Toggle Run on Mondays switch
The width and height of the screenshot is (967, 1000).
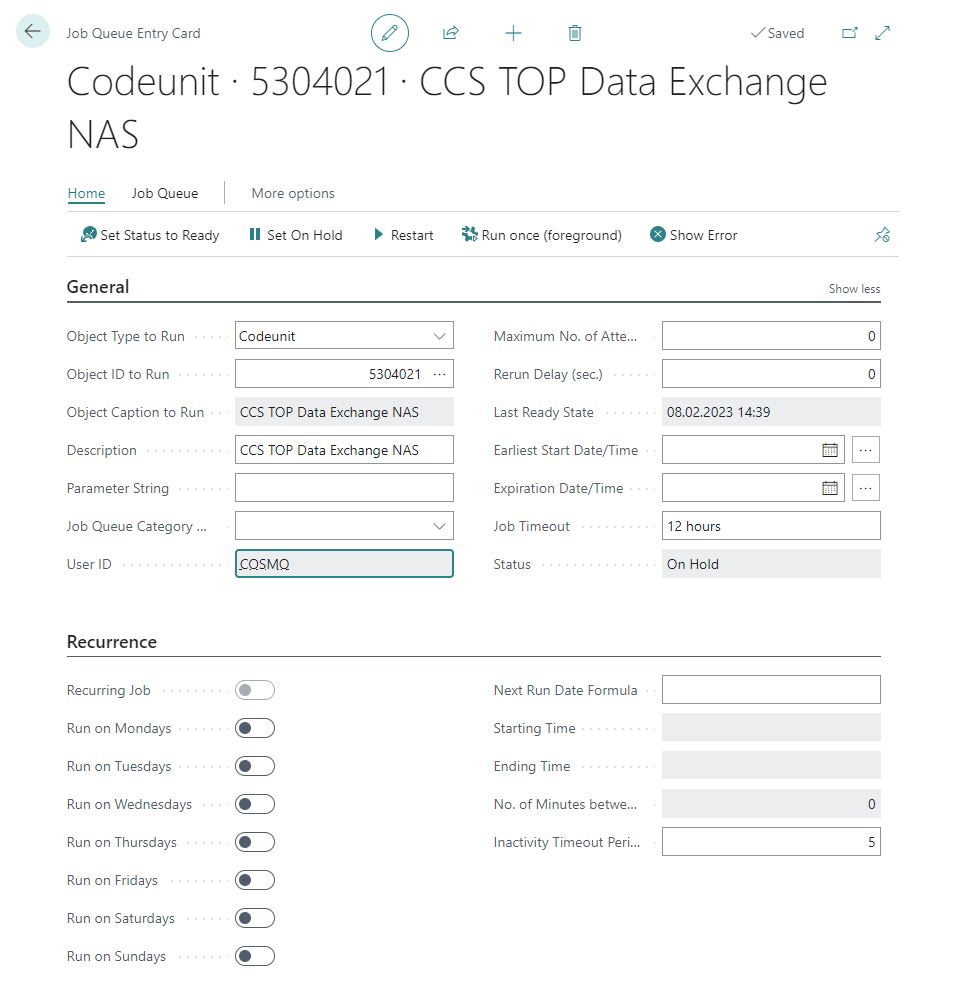(x=255, y=728)
